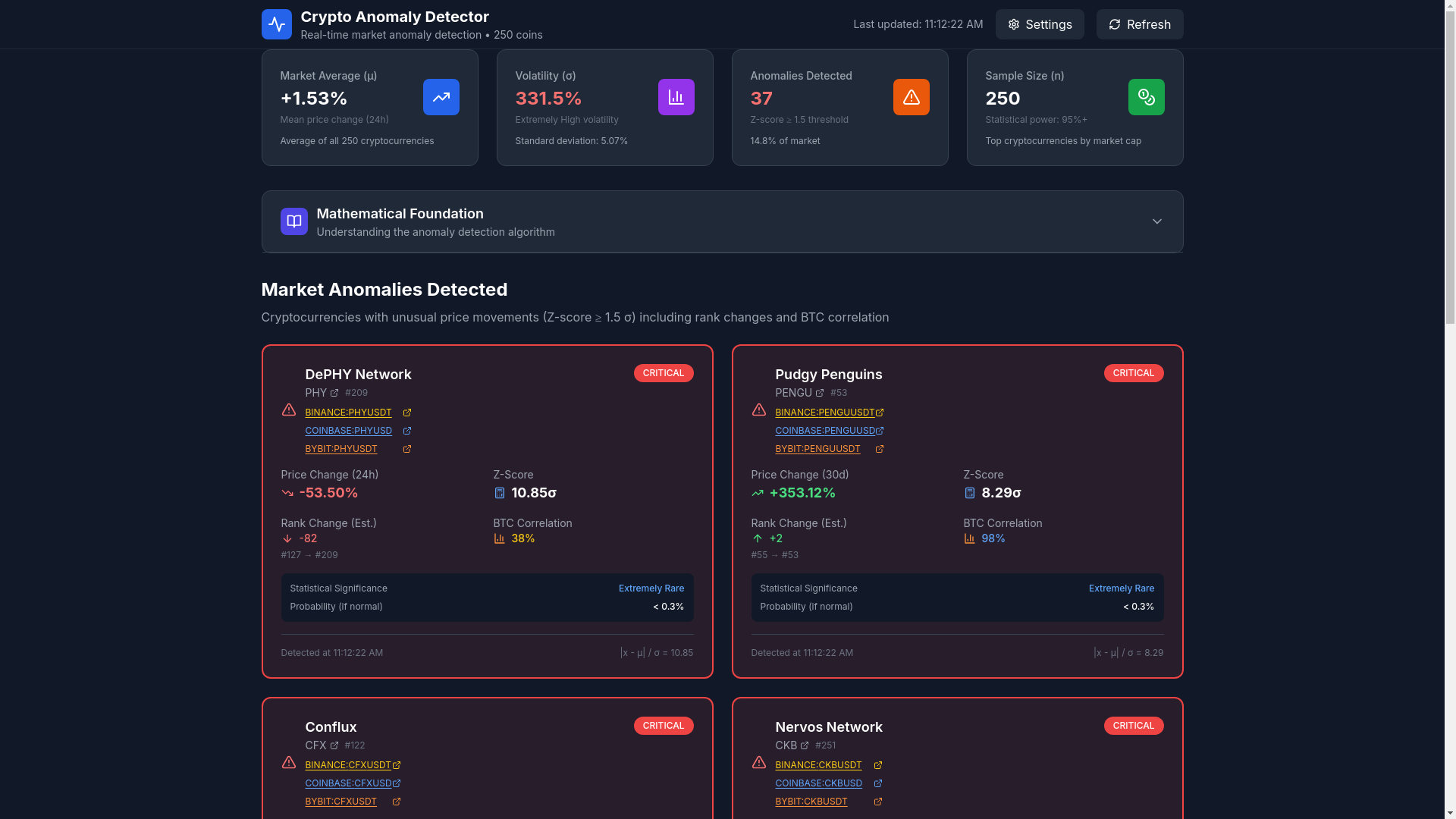Click the Nervos Network CRITICAL badge

click(1134, 726)
